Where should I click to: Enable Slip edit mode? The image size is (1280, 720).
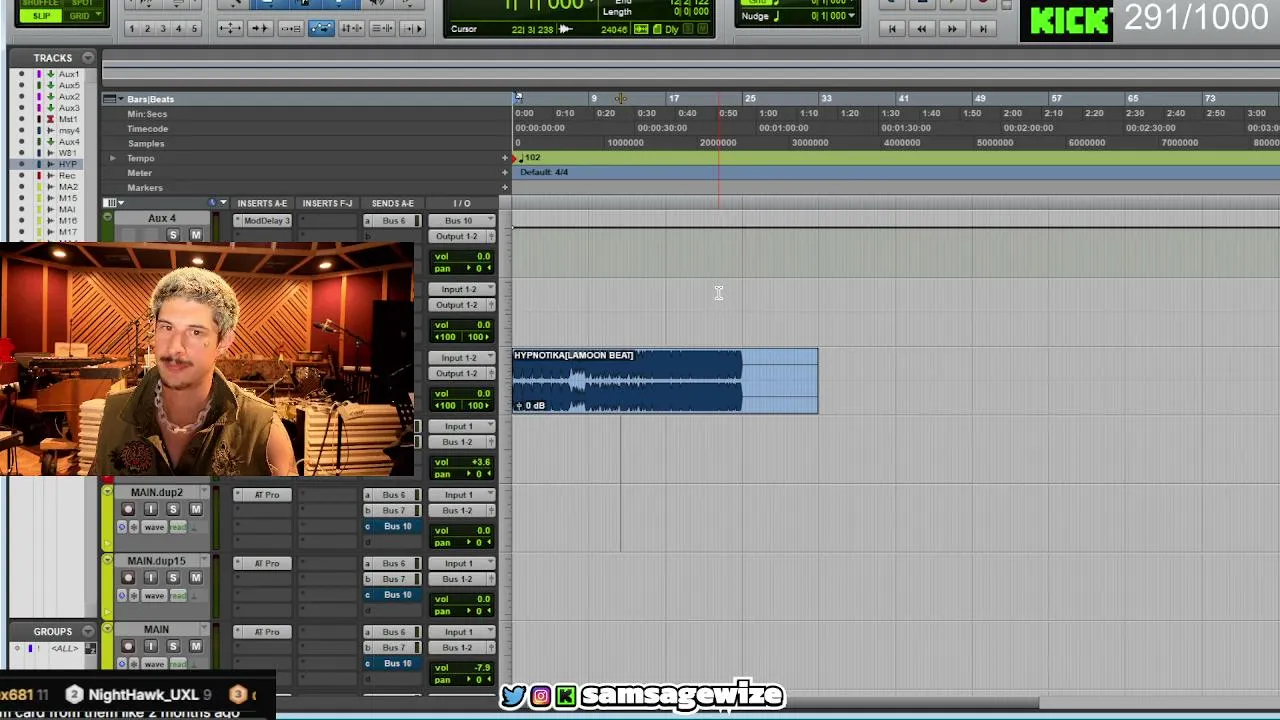coord(41,16)
